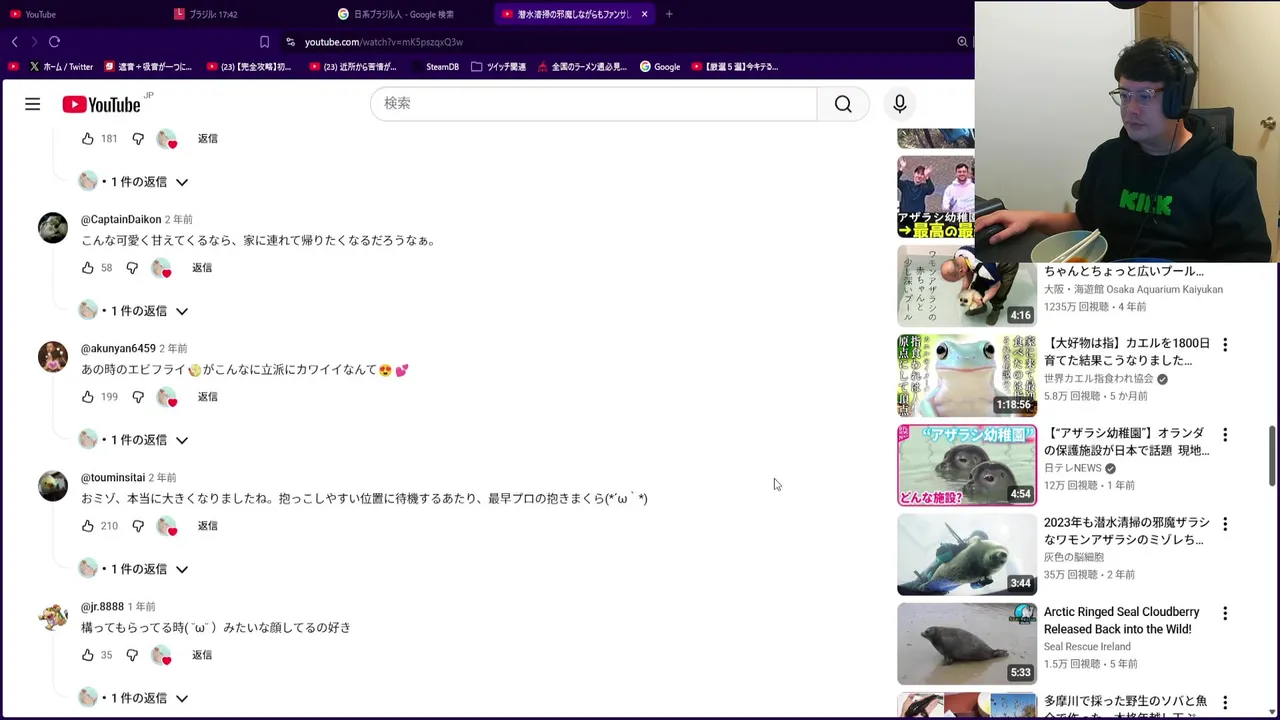This screenshot has height=720, width=1280.
Task: Open the Google bookmark
Action: pos(660,67)
